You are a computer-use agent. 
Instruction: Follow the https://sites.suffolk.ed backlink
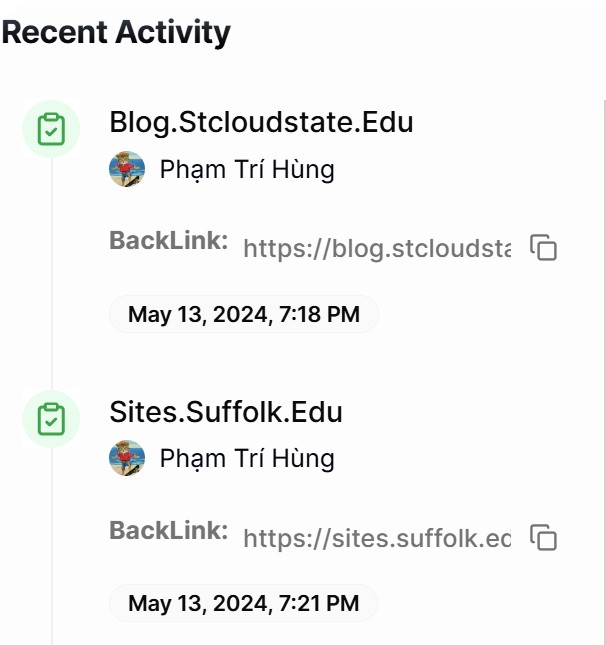click(x=377, y=539)
